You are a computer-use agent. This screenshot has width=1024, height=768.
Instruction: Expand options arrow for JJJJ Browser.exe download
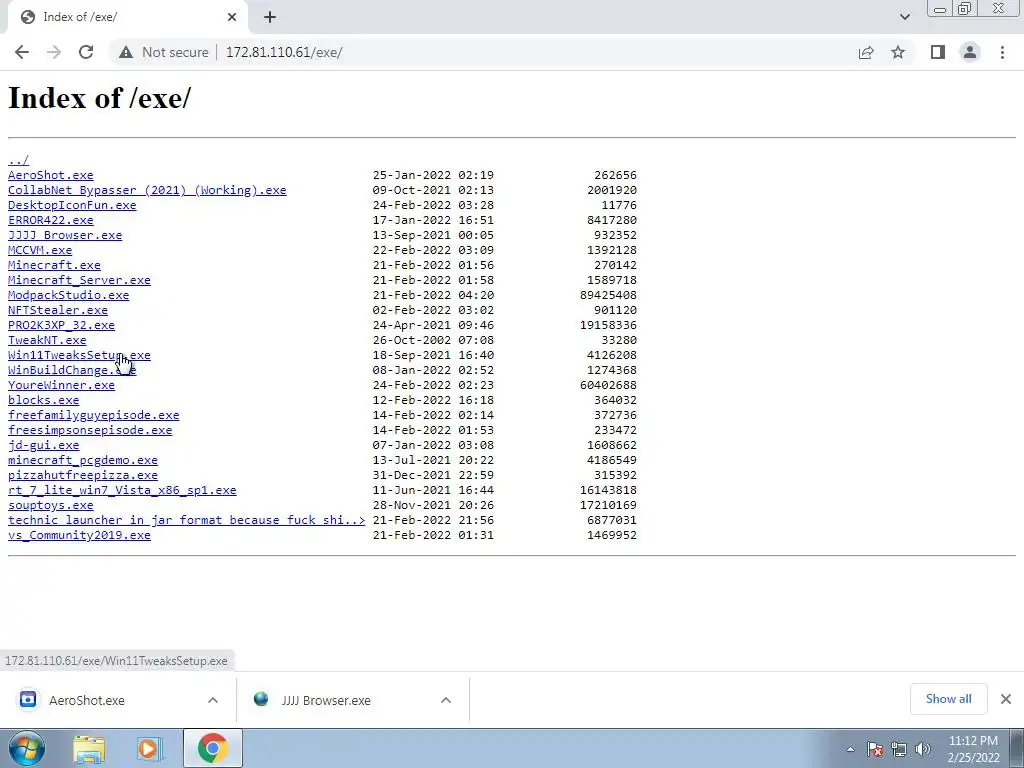point(446,700)
